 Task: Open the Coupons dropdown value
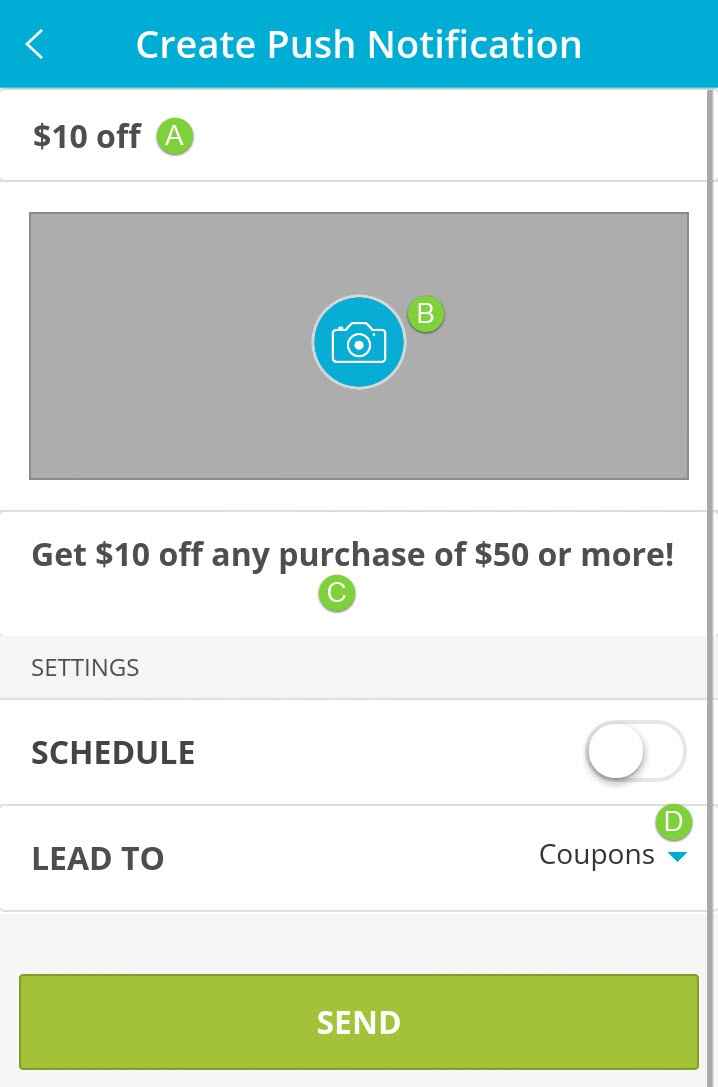596,855
